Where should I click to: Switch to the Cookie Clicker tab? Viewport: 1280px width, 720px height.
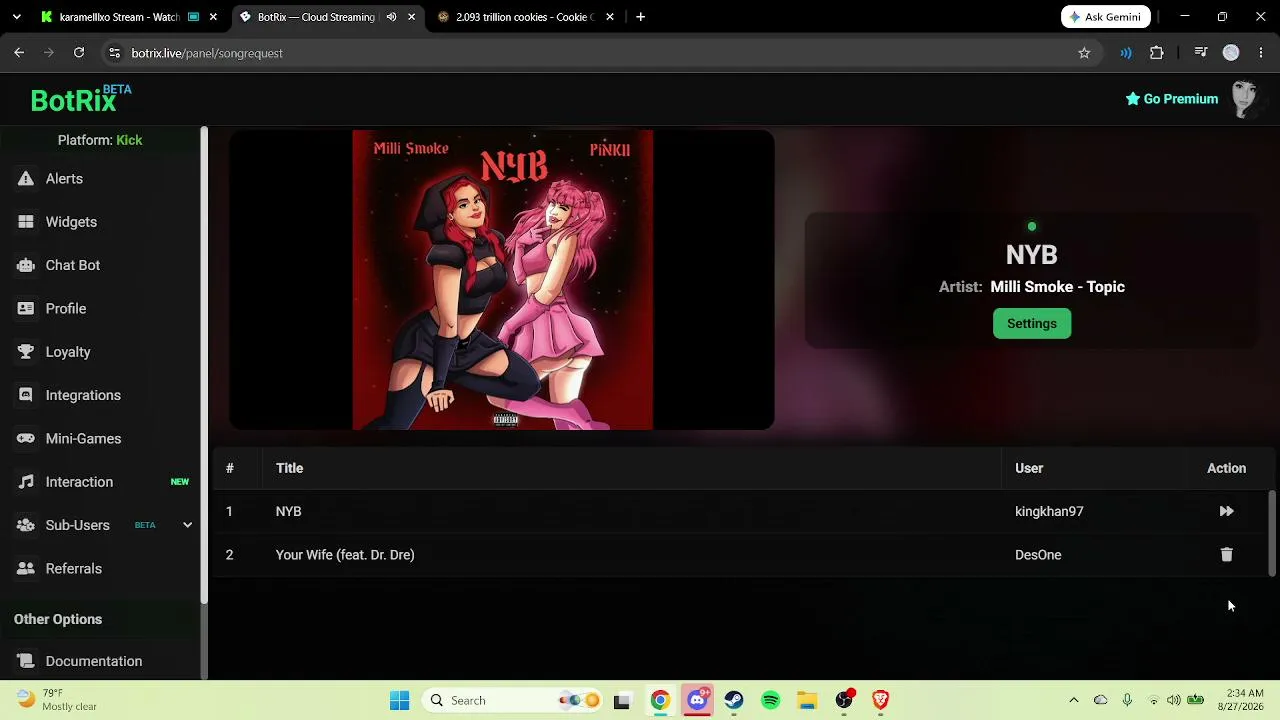[x=526, y=17]
